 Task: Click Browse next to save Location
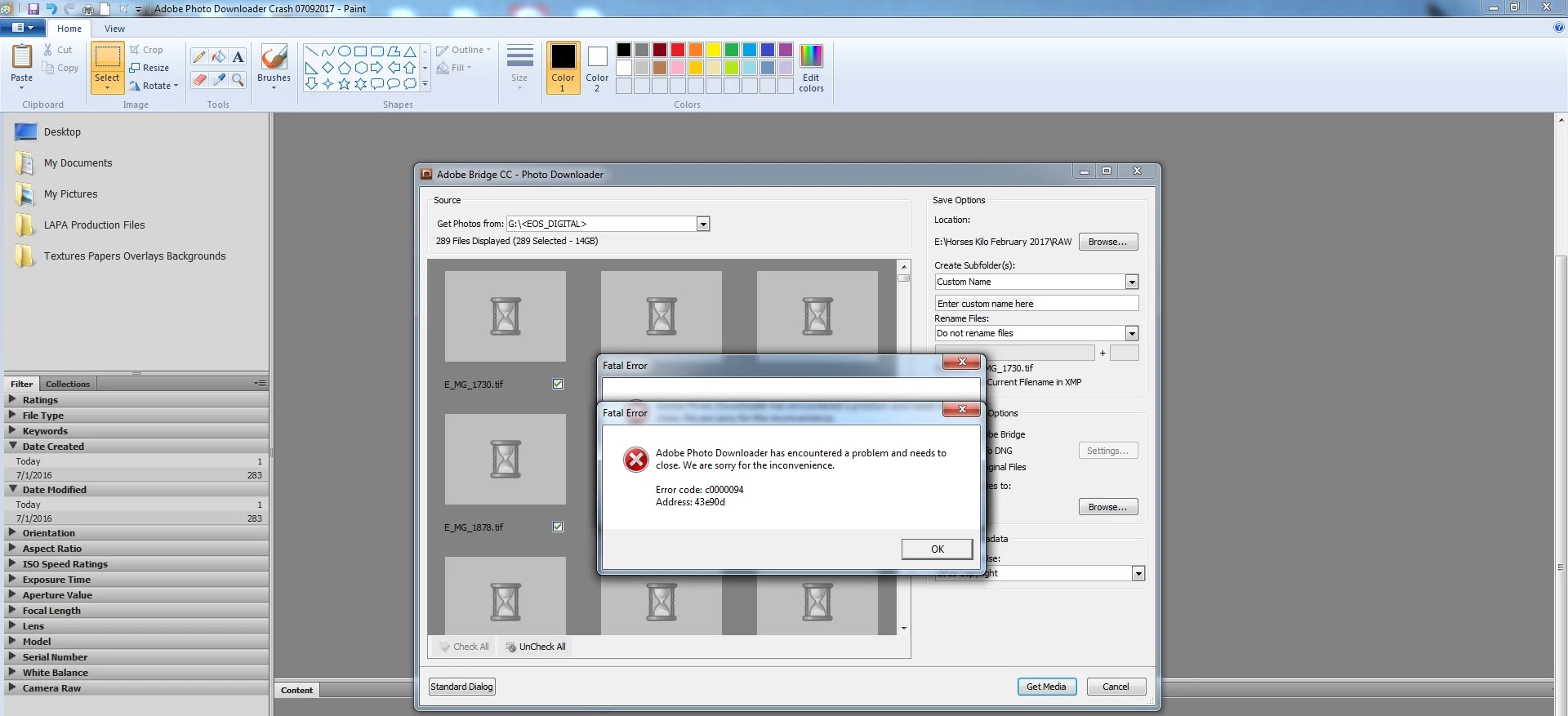coord(1107,242)
